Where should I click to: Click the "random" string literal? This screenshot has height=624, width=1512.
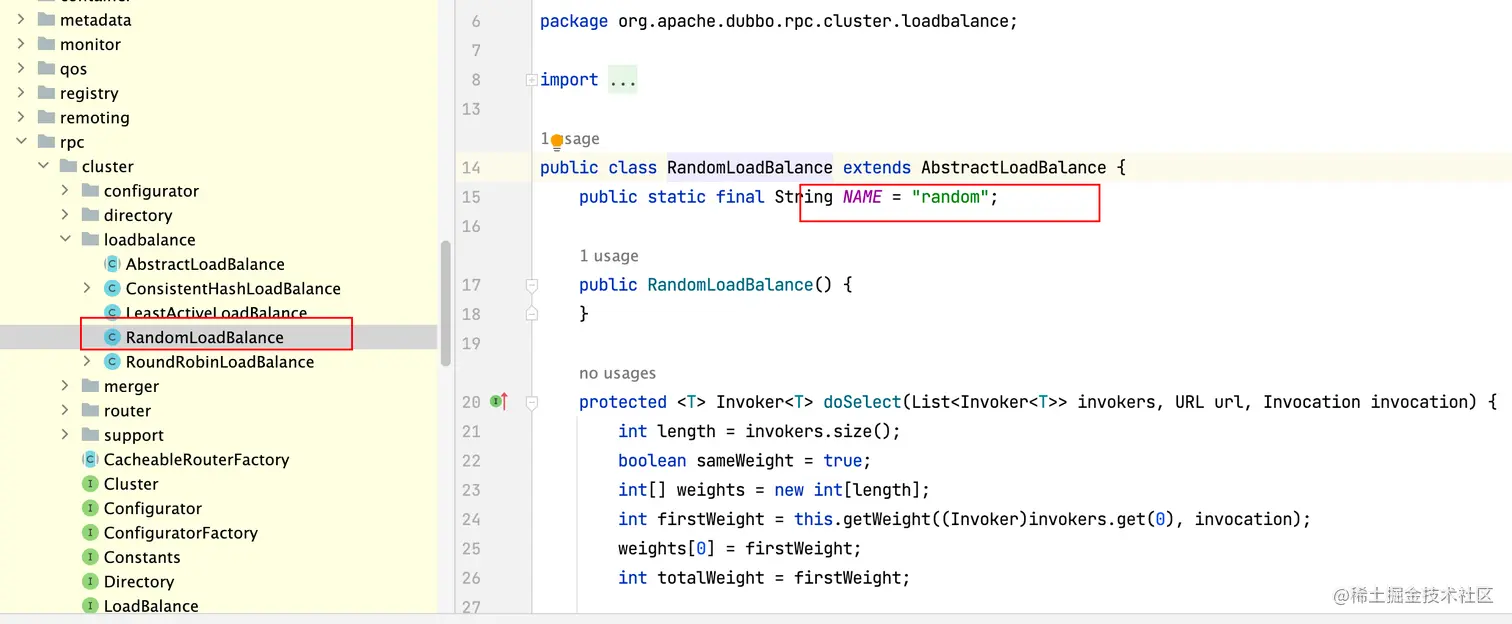(950, 197)
